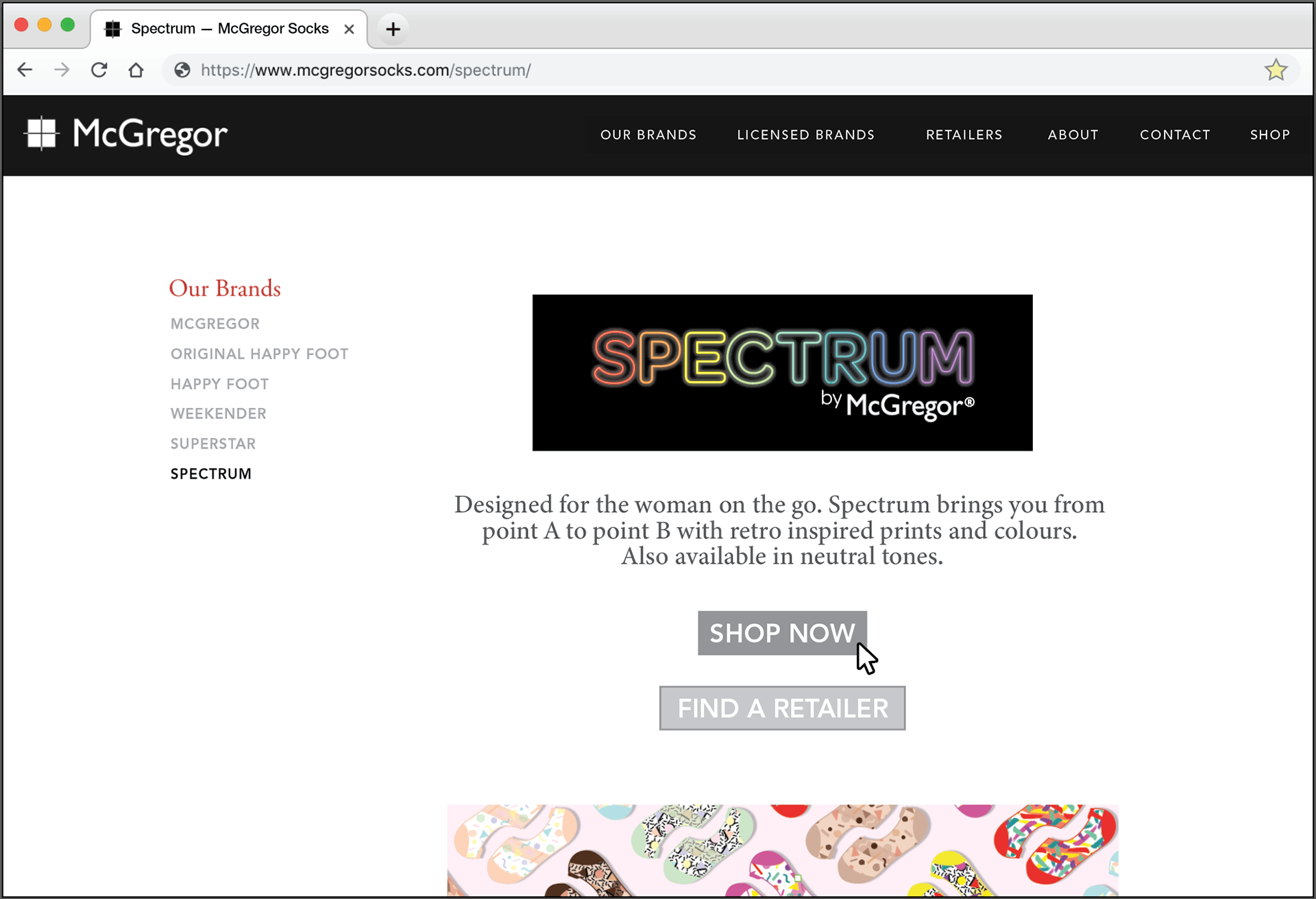
Task: Open the WEEKENDER brand page
Action: coord(218,413)
